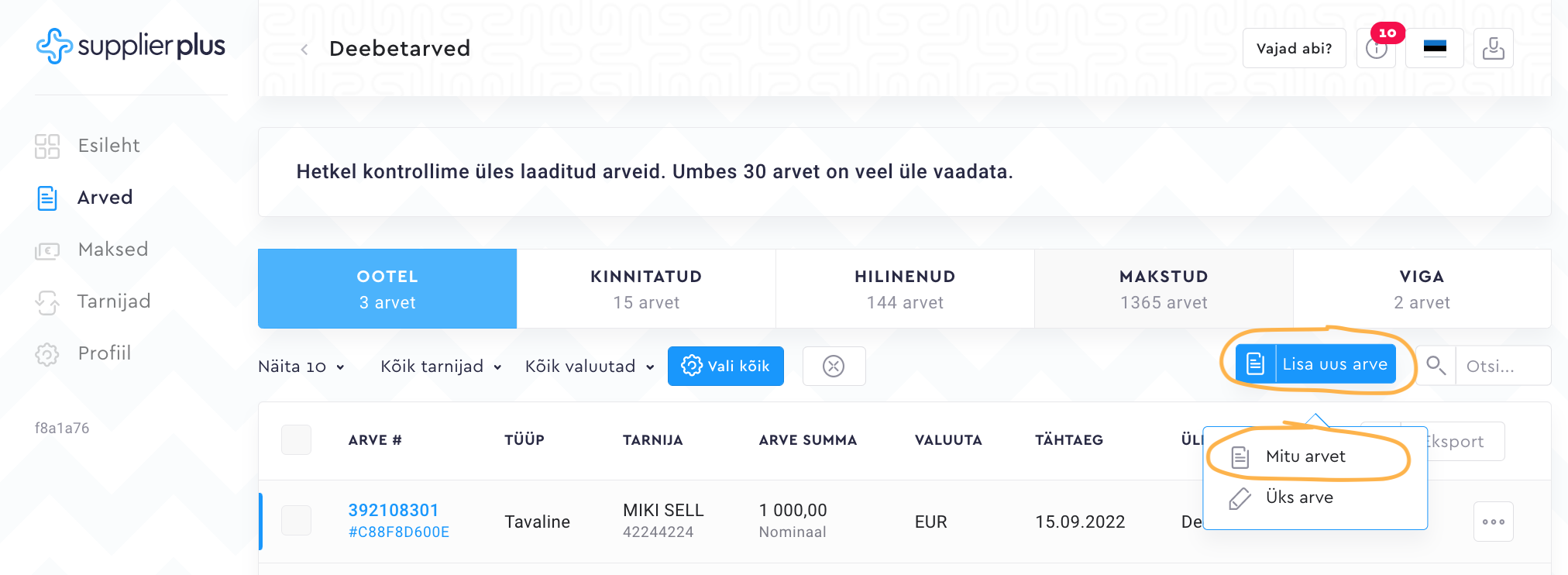Click the Vajad abi? help button
The width and height of the screenshot is (1568, 575).
[1294, 49]
